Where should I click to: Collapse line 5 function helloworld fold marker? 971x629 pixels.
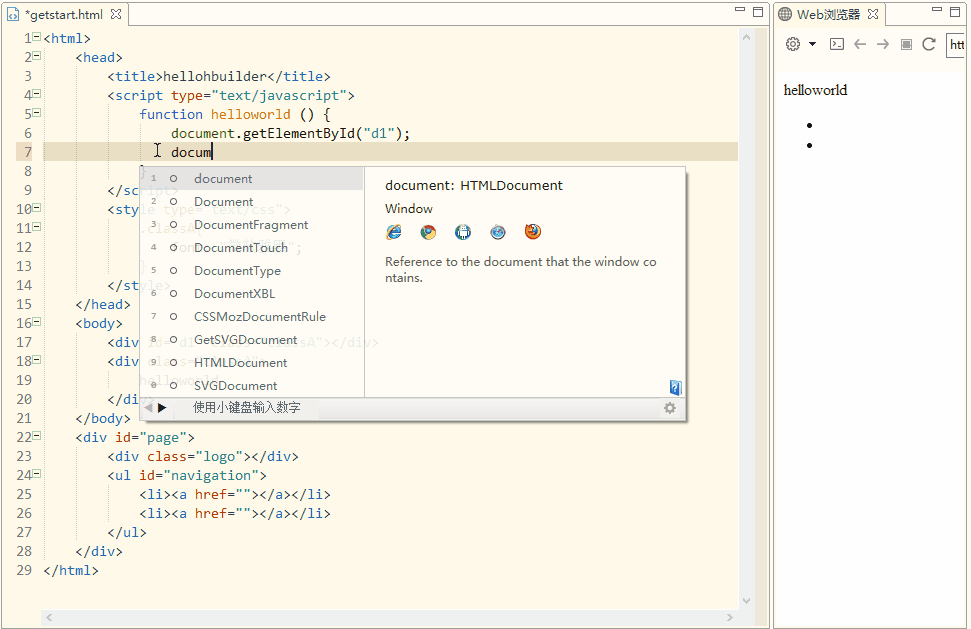(36, 113)
